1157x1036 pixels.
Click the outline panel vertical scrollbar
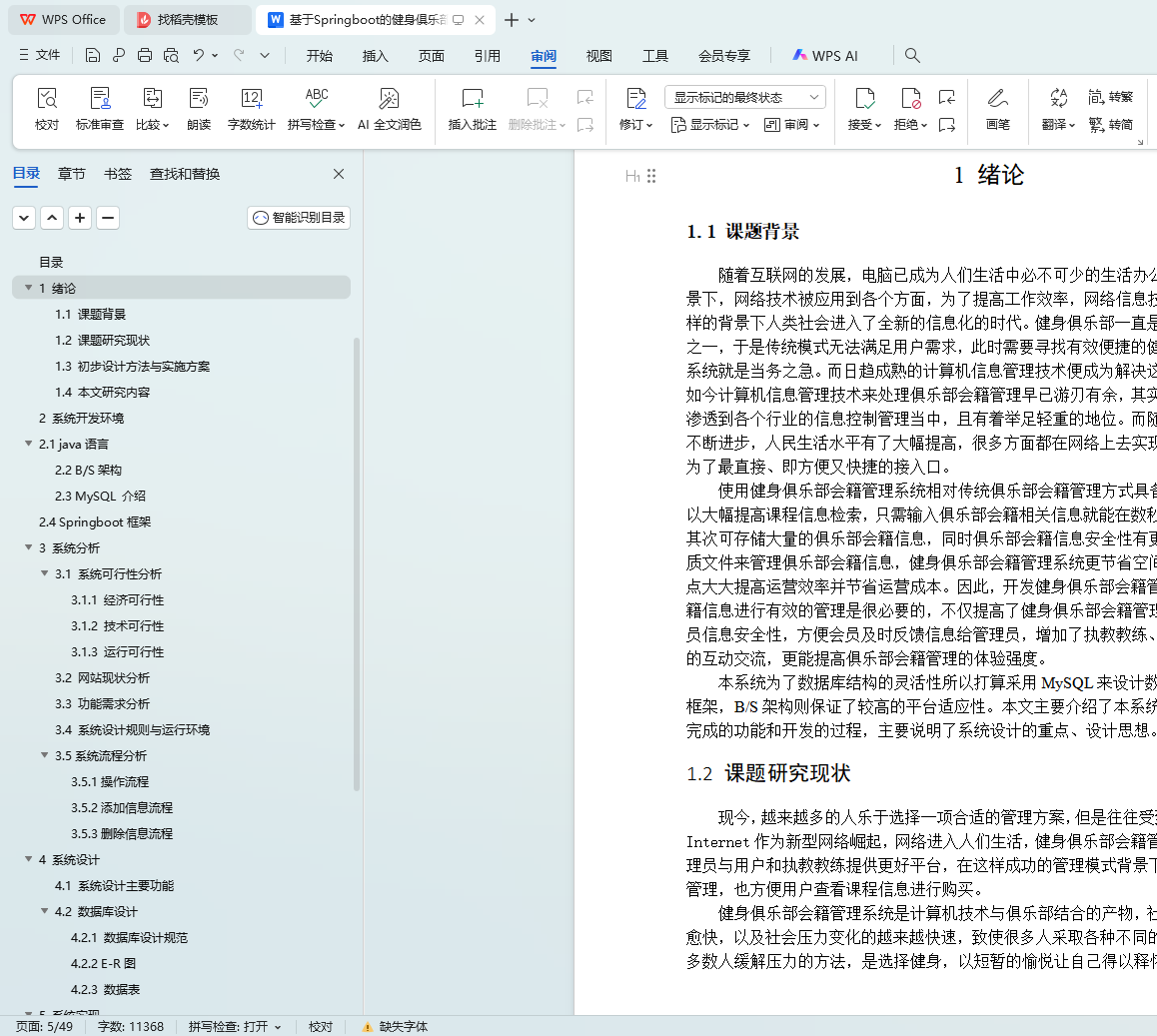[x=357, y=563]
